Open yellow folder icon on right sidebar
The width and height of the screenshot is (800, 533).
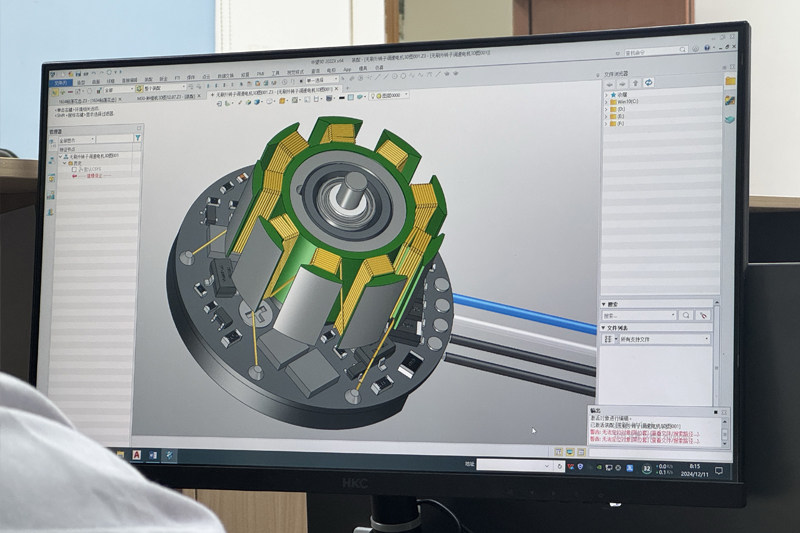[x=731, y=80]
